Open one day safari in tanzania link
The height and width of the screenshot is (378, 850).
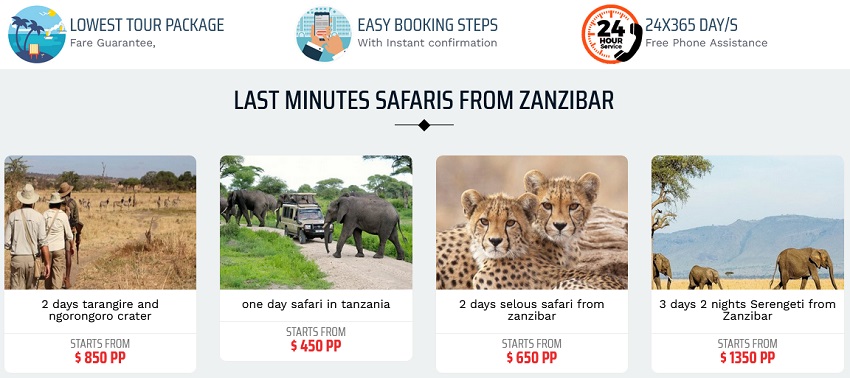coord(316,304)
